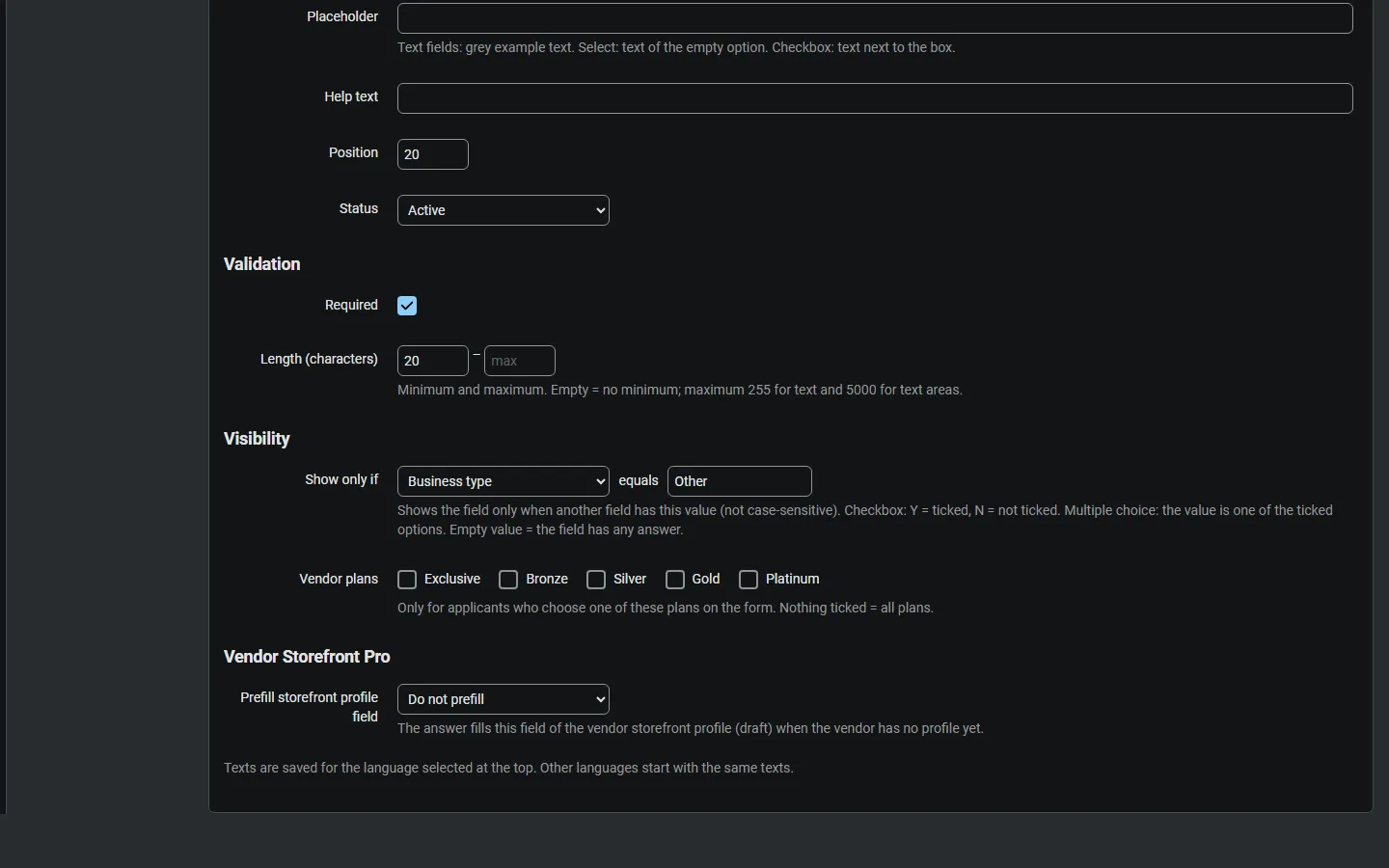Click the Status label
The image size is (1389, 868).
pos(359,208)
